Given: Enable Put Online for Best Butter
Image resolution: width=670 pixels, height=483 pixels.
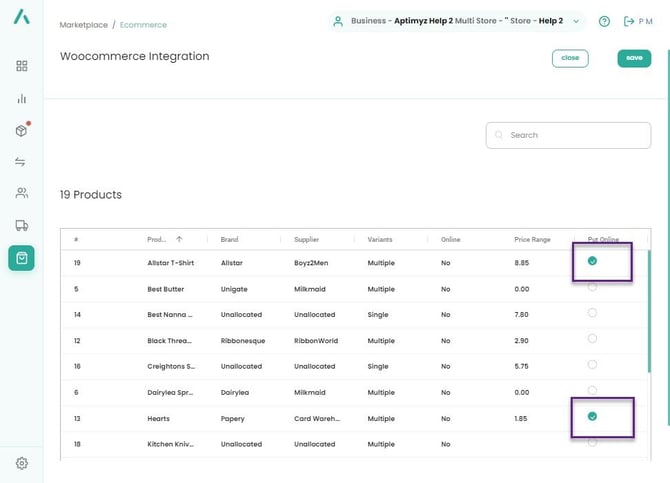Looking at the screenshot, I should click(592, 287).
